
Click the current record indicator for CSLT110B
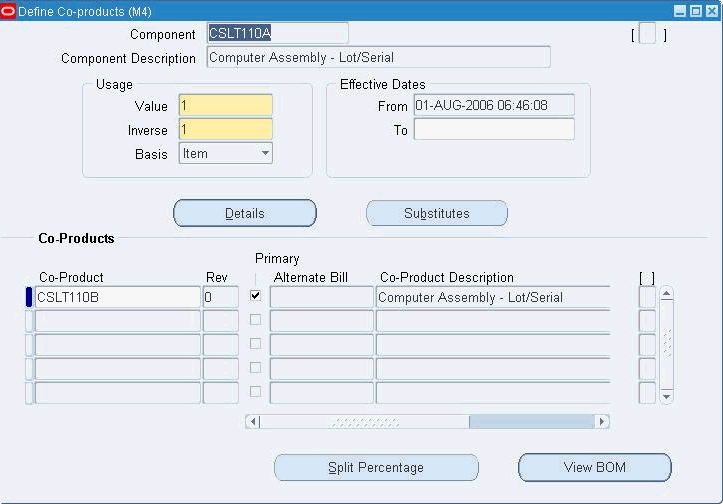29,297
